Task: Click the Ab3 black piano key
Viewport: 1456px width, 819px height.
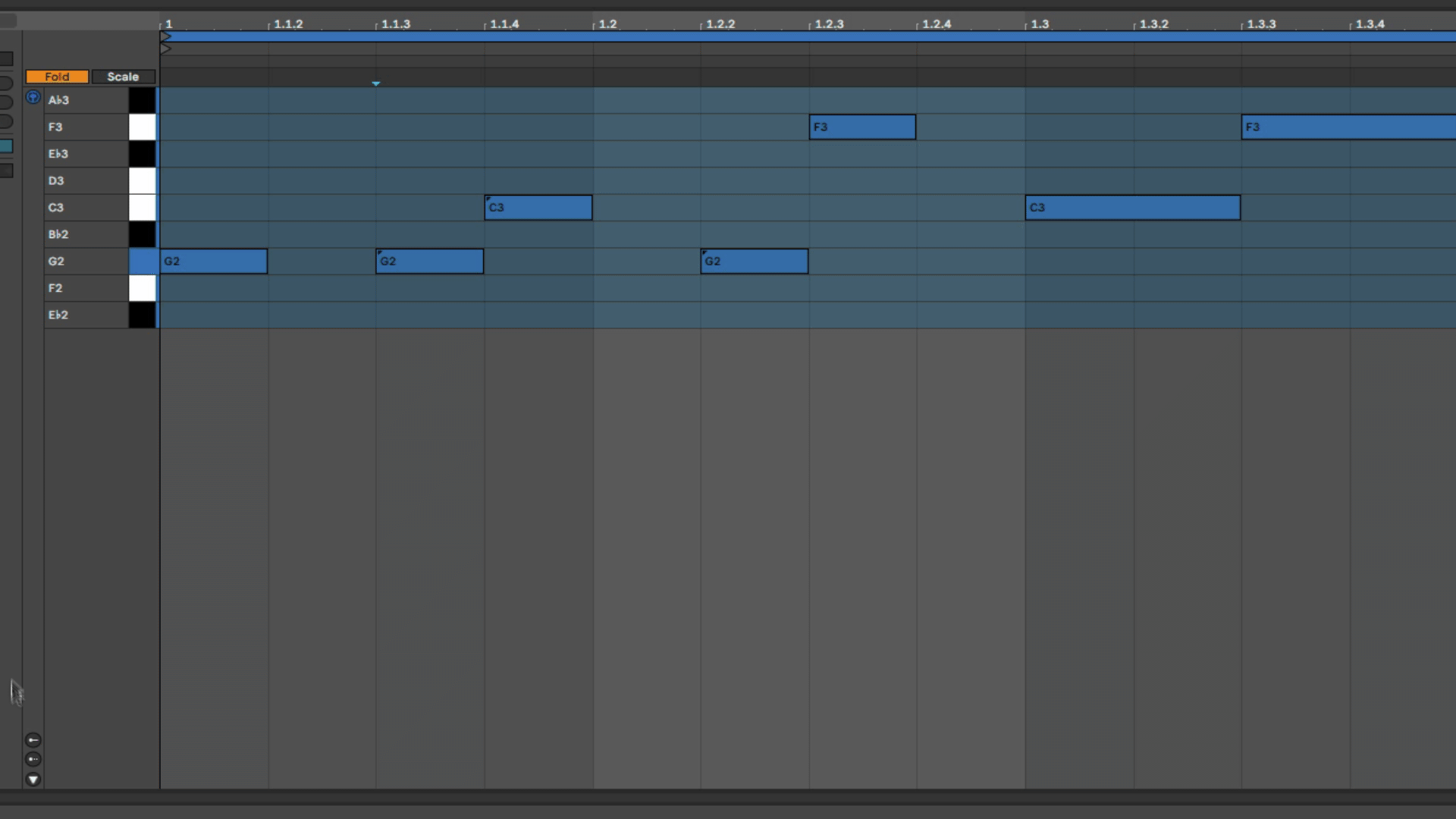Action: 142,100
